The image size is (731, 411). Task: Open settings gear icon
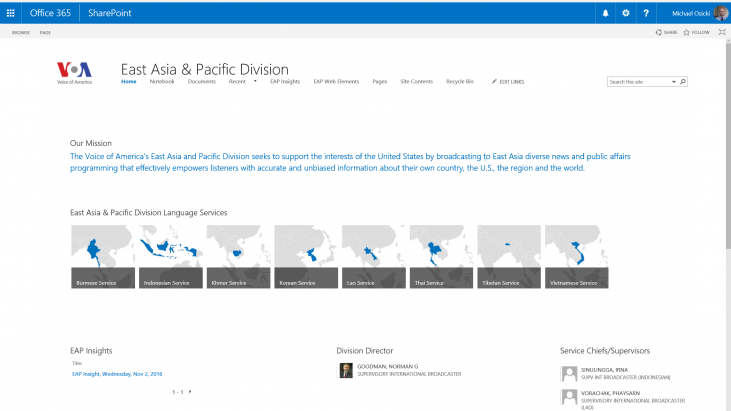click(626, 13)
